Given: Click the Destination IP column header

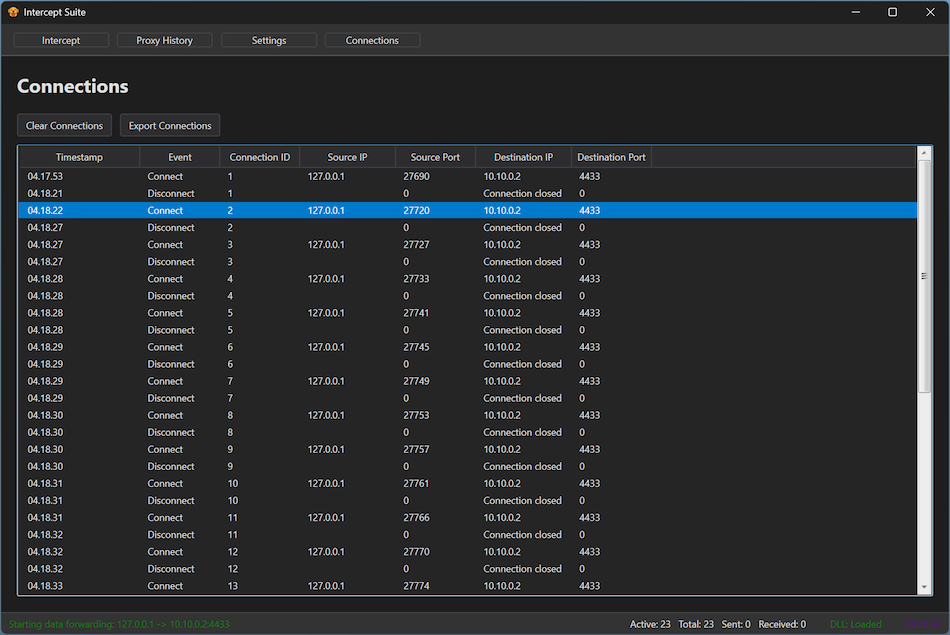Looking at the screenshot, I should point(523,157).
